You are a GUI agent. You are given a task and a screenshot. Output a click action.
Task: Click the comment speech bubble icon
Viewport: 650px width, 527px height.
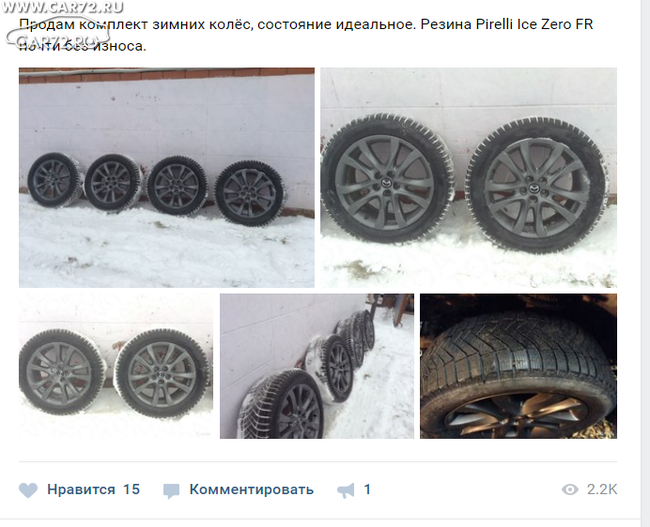(171, 491)
